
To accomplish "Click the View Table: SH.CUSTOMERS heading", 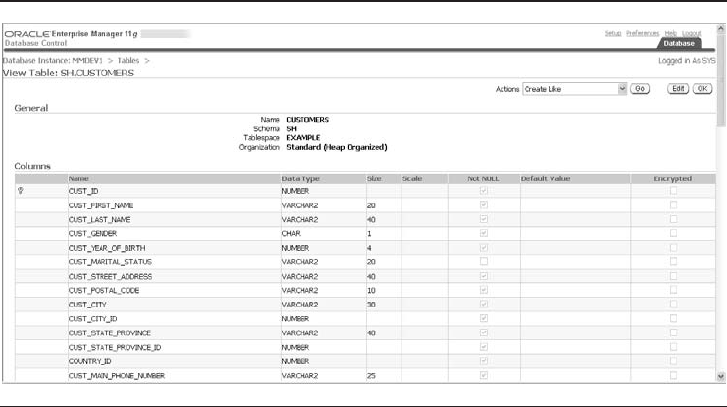I will (68, 73).
